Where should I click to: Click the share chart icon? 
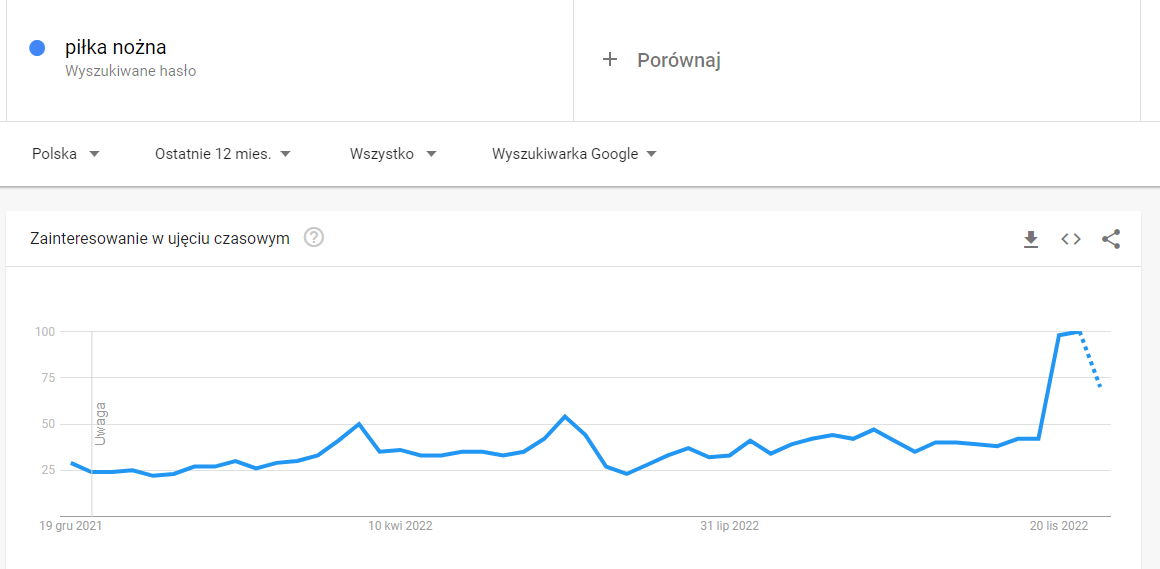point(1111,239)
